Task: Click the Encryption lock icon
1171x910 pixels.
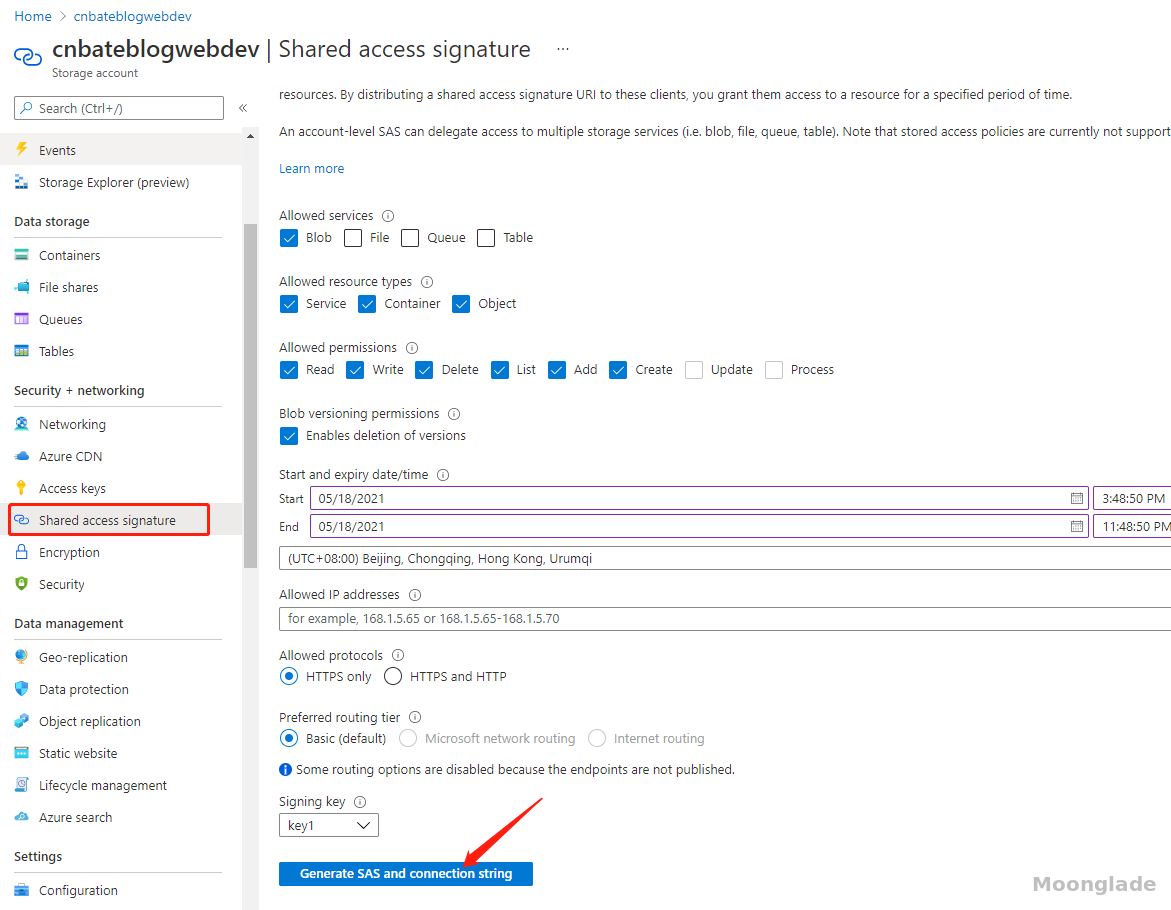Action: click(x=22, y=552)
